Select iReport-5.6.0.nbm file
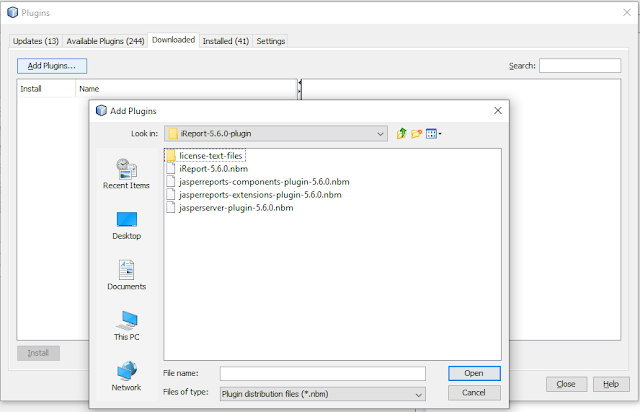Viewport: 640px width, 412px height. 207,169
